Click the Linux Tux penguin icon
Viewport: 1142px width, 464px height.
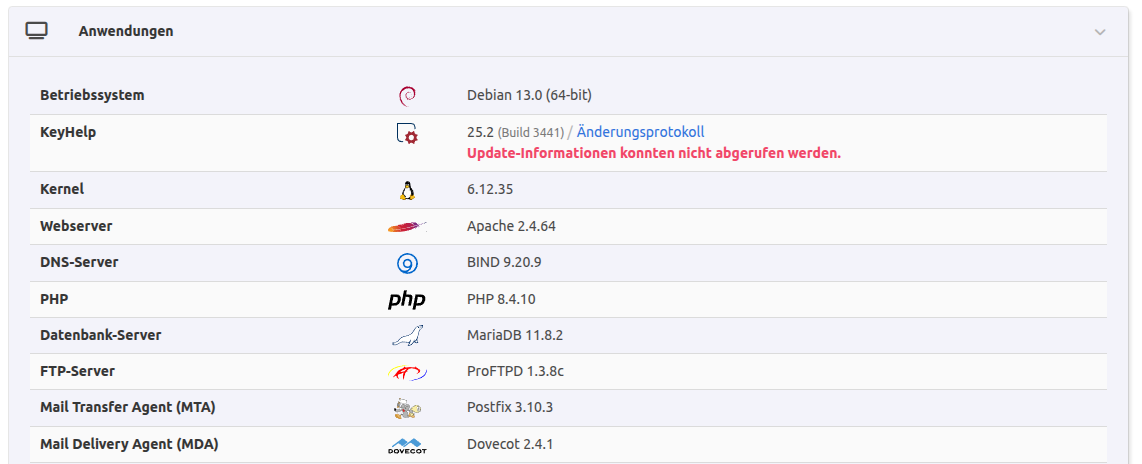407,190
